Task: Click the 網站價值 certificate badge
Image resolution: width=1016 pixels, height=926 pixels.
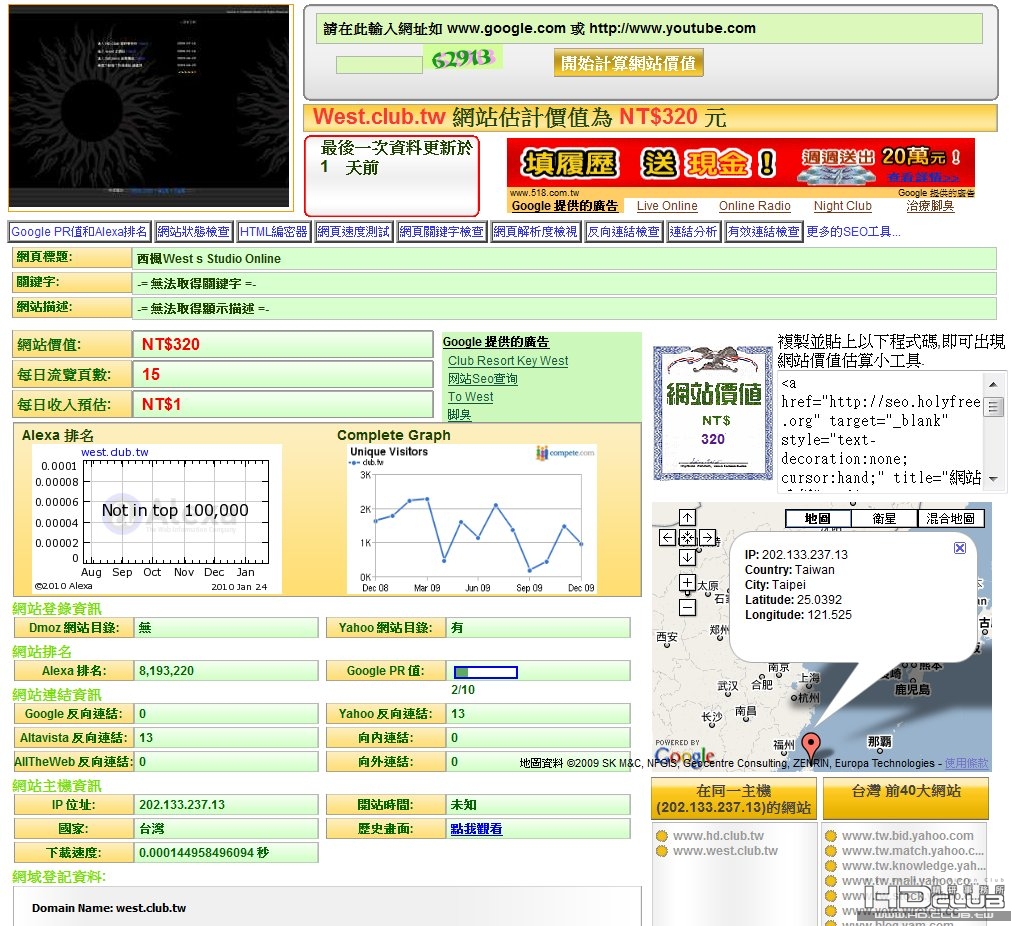Action: (713, 413)
